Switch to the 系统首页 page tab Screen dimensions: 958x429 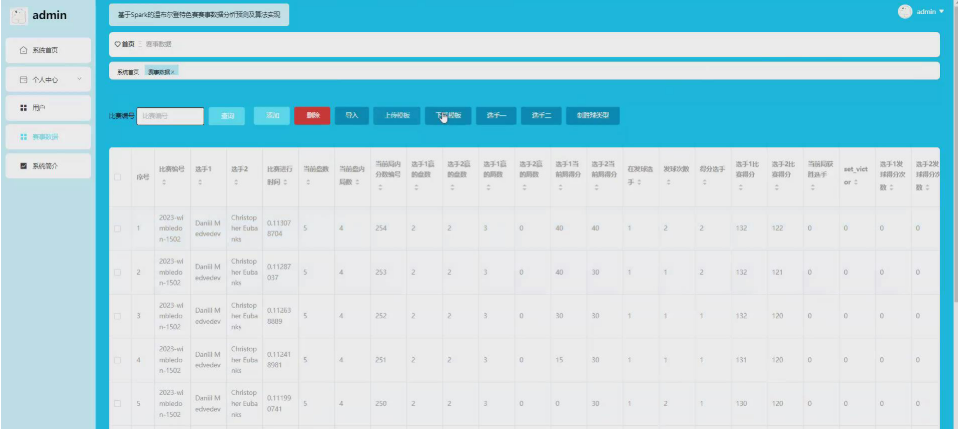(x=128, y=72)
